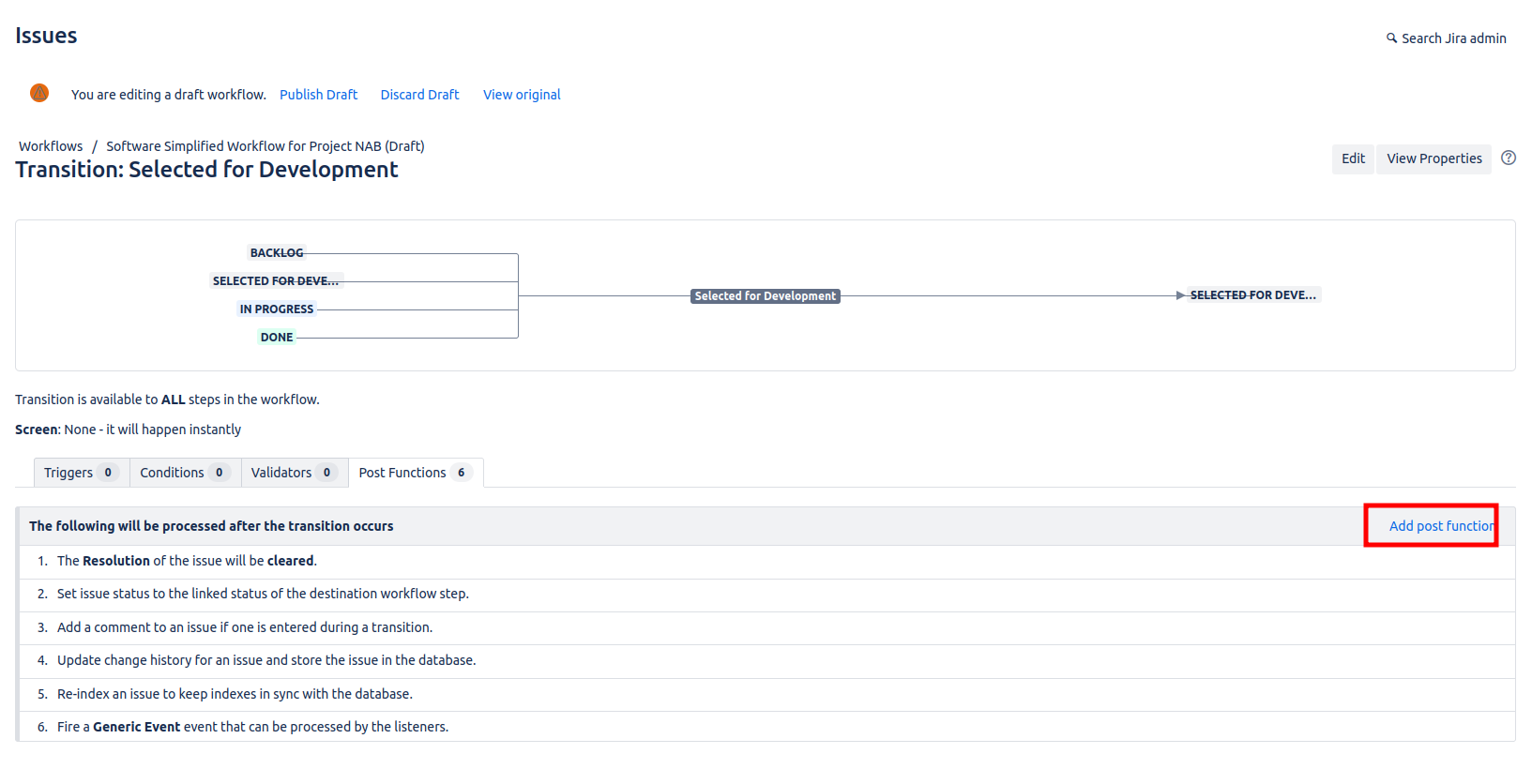Click Search Jira admin text
Viewport: 1532px width, 784px height.
point(1454,38)
